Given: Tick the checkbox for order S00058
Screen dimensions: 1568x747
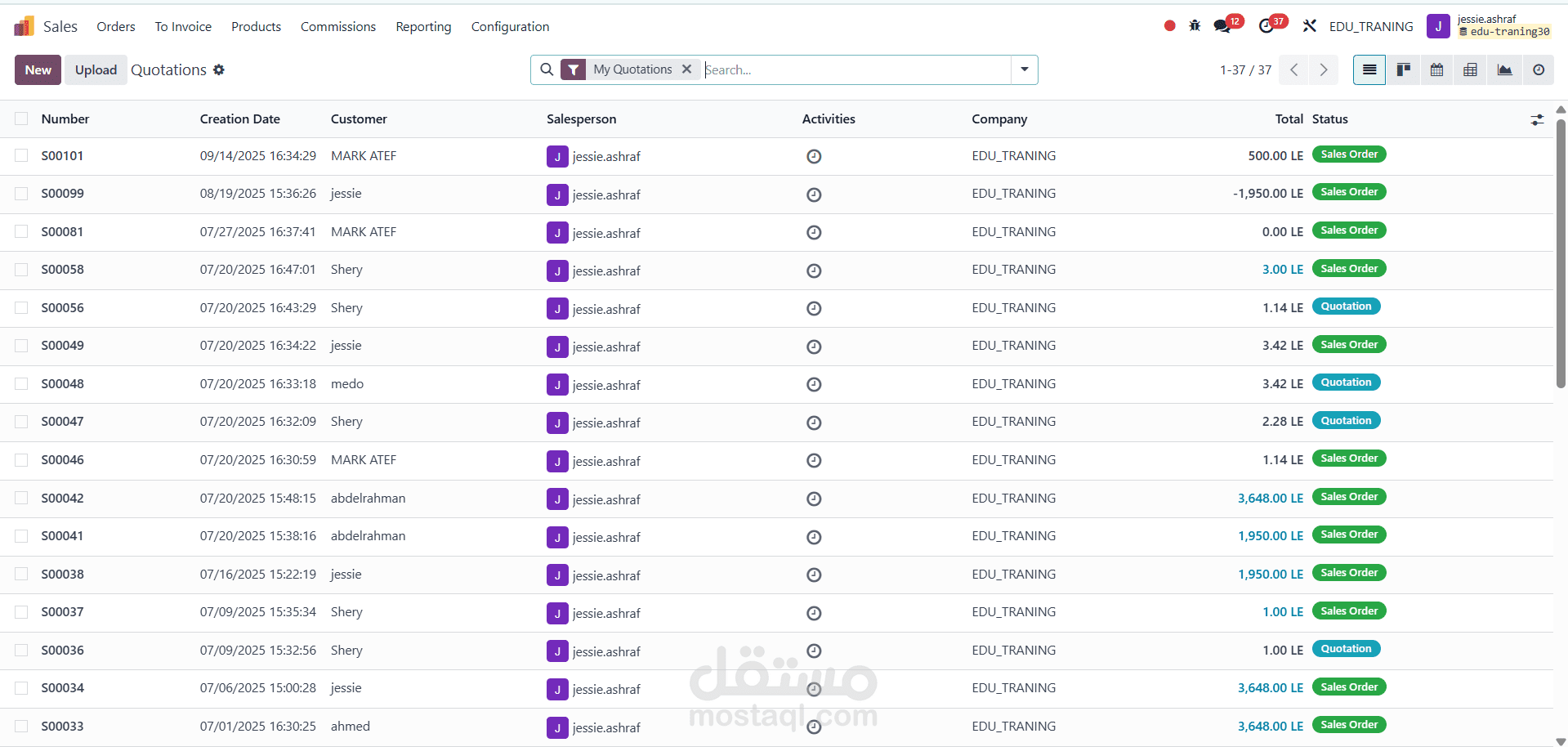Looking at the screenshot, I should click(x=21, y=270).
